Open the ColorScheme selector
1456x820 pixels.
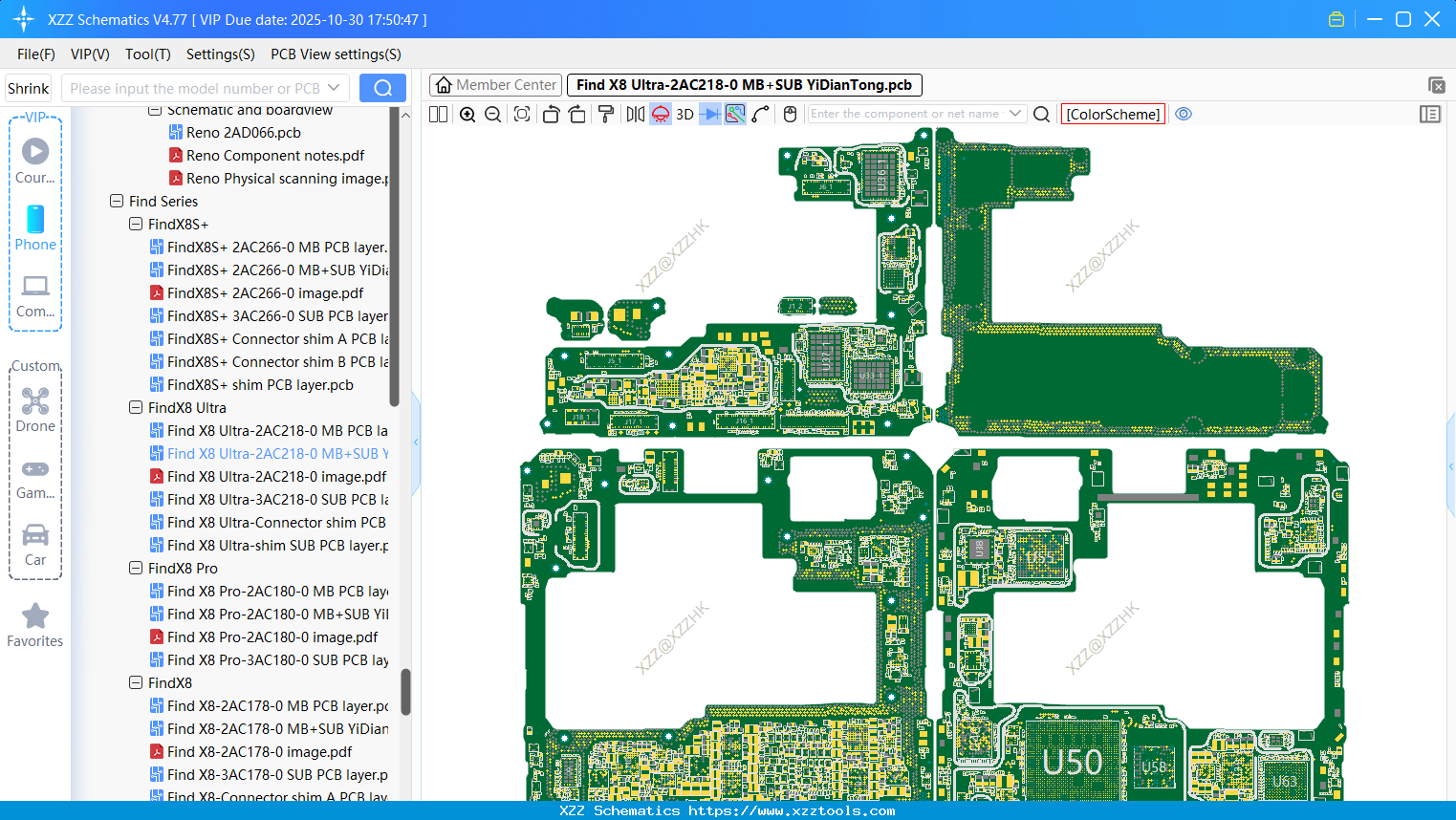click(1113, 114)
